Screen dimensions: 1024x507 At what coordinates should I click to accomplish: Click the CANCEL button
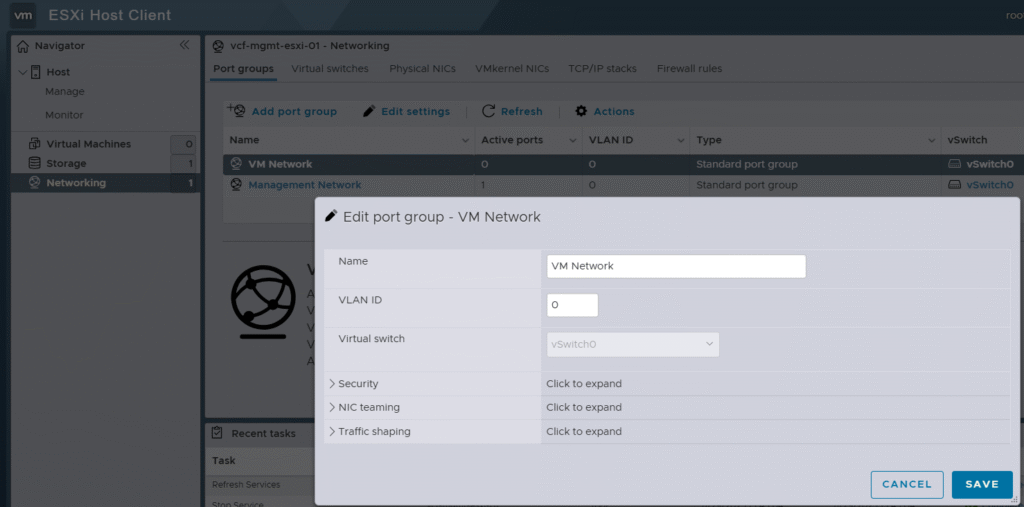point(907,484)
